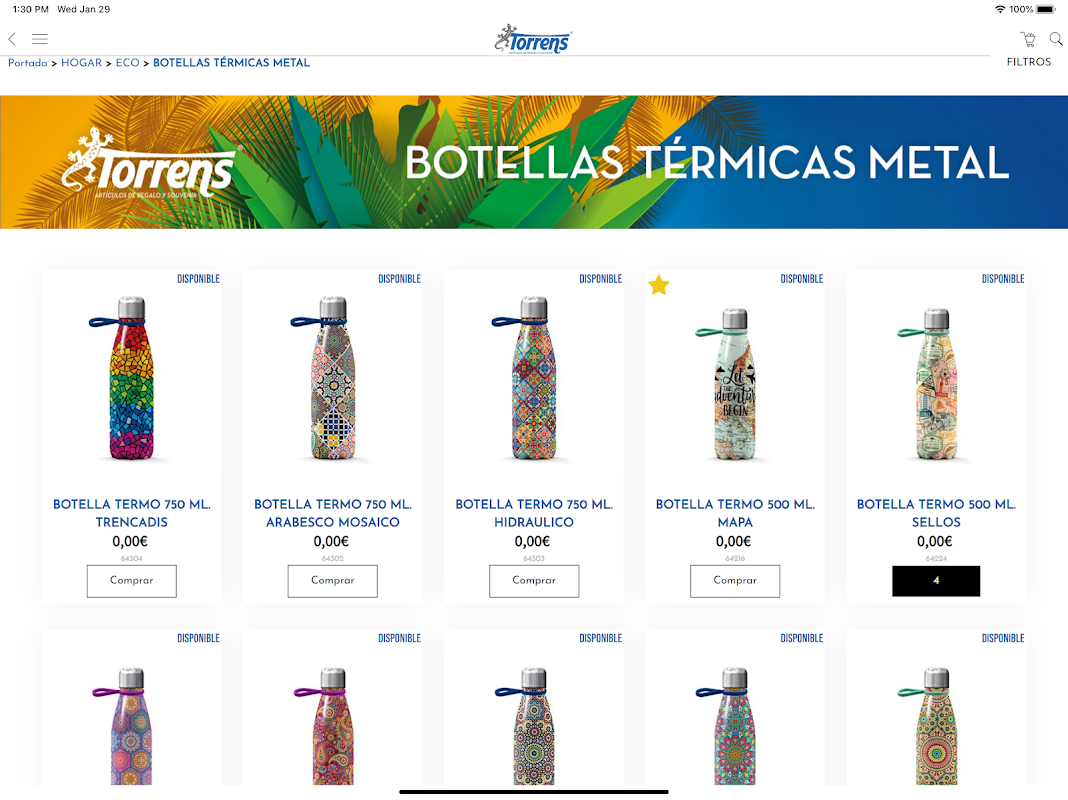Select the Botellas Térmicas Metal banner
This screenshot has width=1068, height=800.
pos(534,162)
